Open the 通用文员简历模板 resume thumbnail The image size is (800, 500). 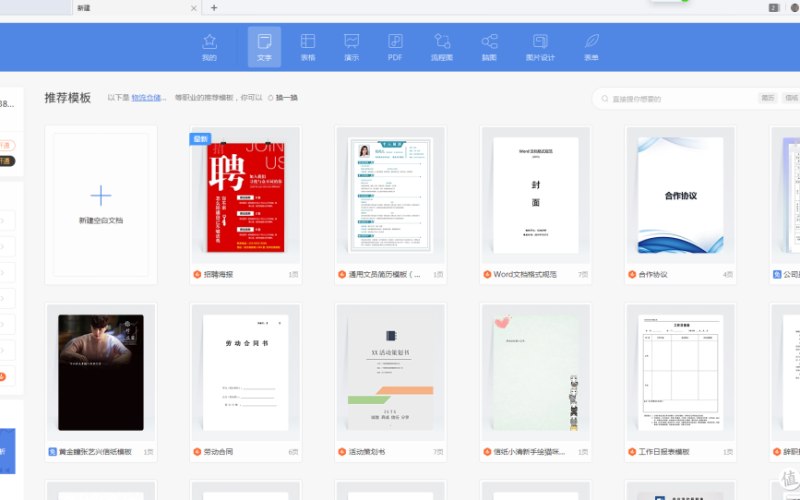pyautogui.click(x=390, y=195)
